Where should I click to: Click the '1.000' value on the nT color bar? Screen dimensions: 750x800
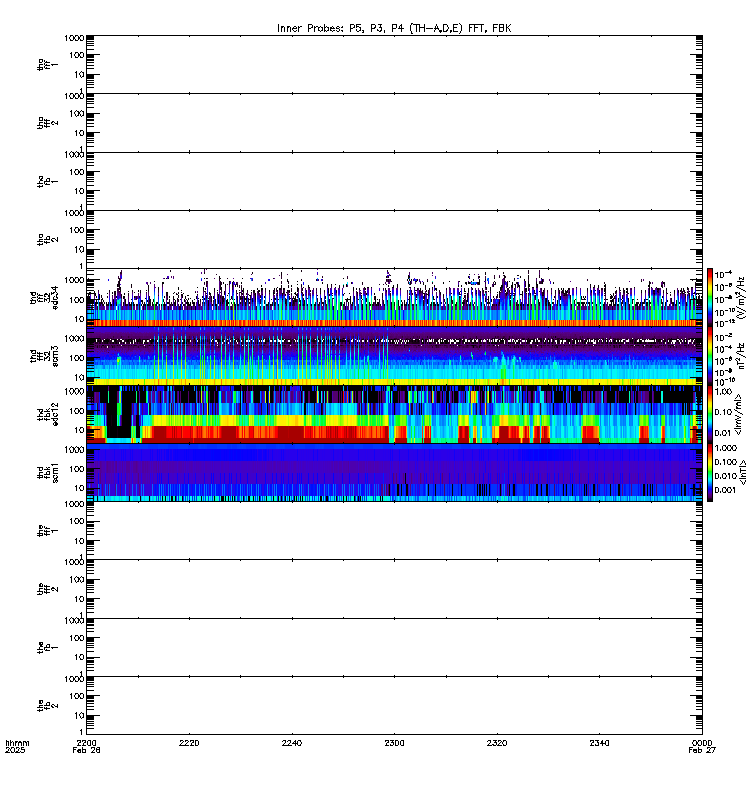coord(726,448)
